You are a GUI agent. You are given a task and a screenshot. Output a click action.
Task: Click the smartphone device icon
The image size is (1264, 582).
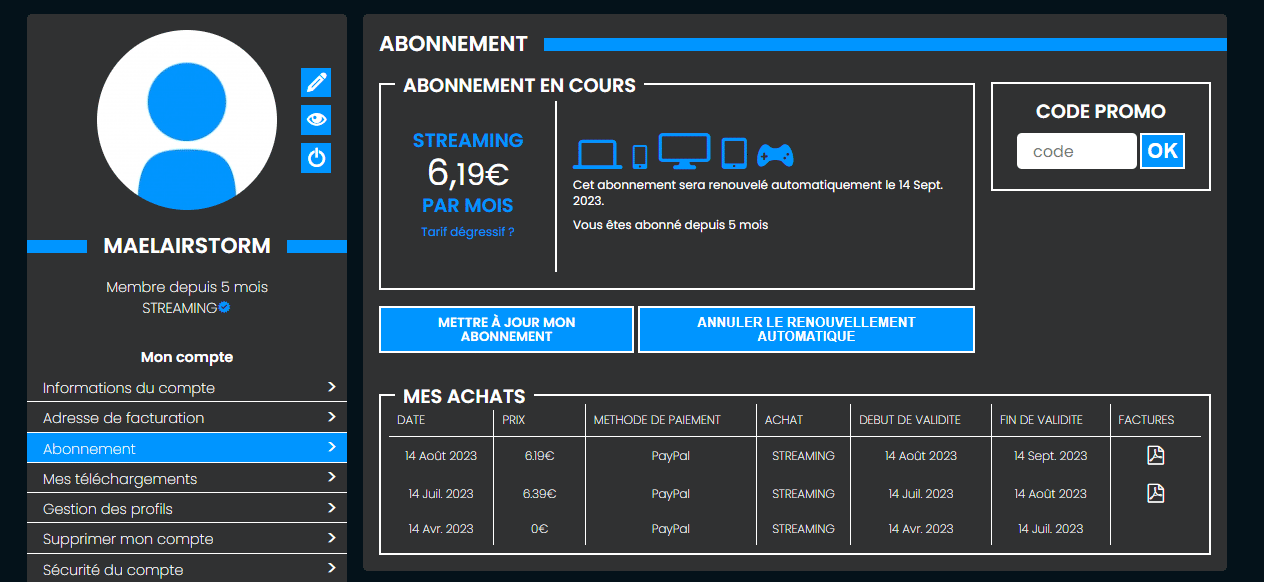pyautogui.click(x=640, y=157)
